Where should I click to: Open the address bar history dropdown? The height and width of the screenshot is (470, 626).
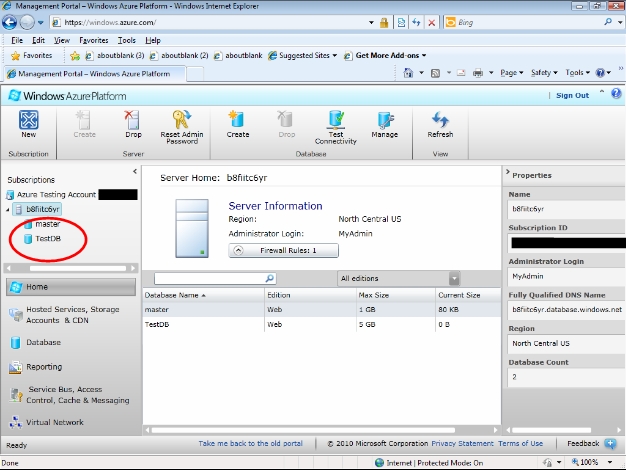[x=371, y=22]
